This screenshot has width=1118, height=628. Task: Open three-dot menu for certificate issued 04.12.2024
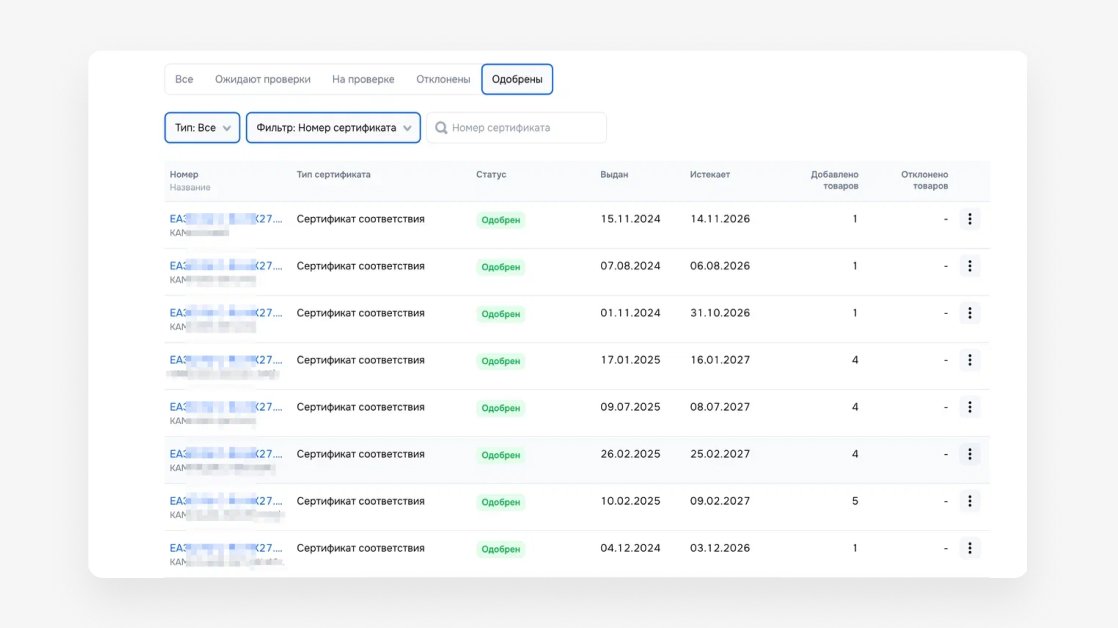pyautogui.click(x=969, y=549)
